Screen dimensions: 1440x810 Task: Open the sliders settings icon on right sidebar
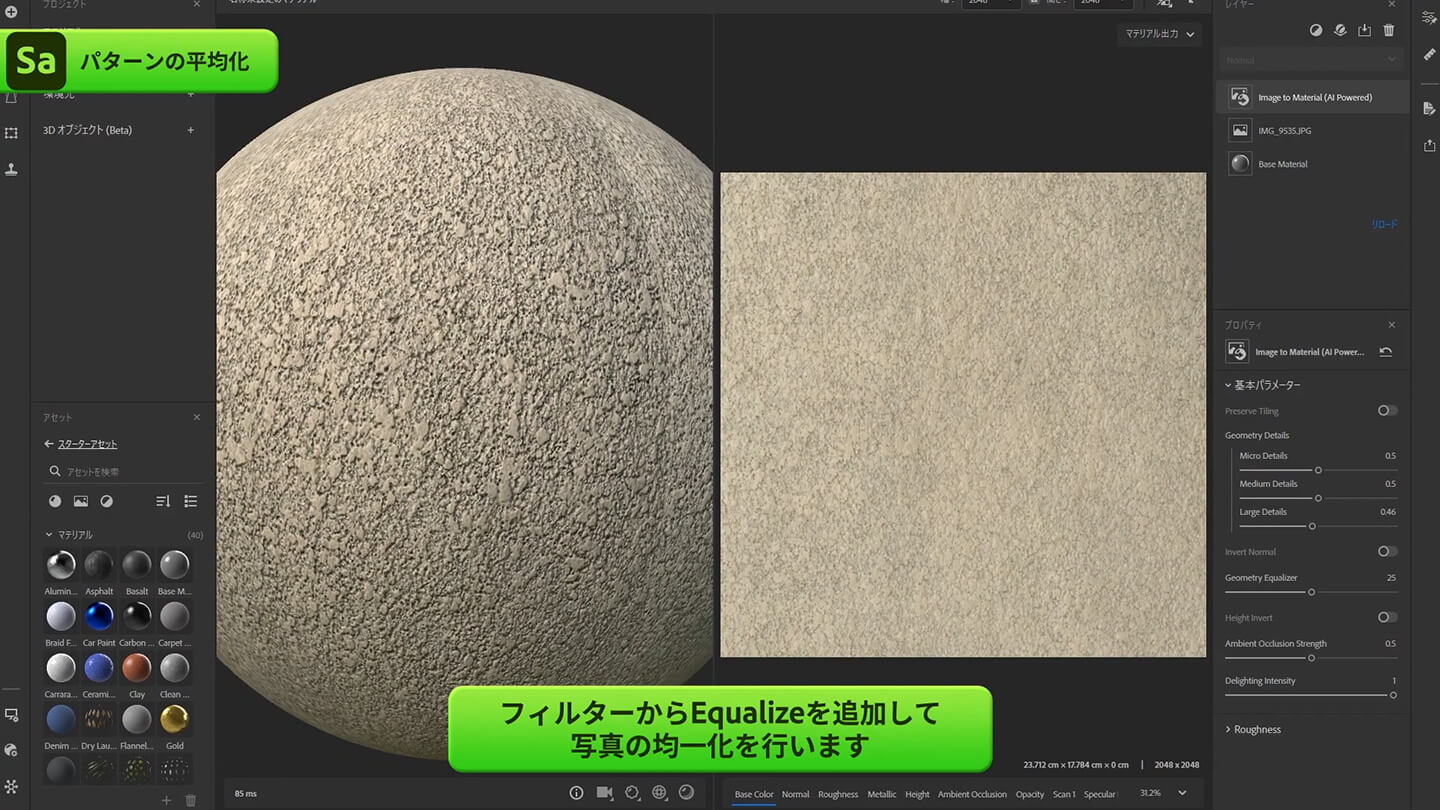(1429, 17)
